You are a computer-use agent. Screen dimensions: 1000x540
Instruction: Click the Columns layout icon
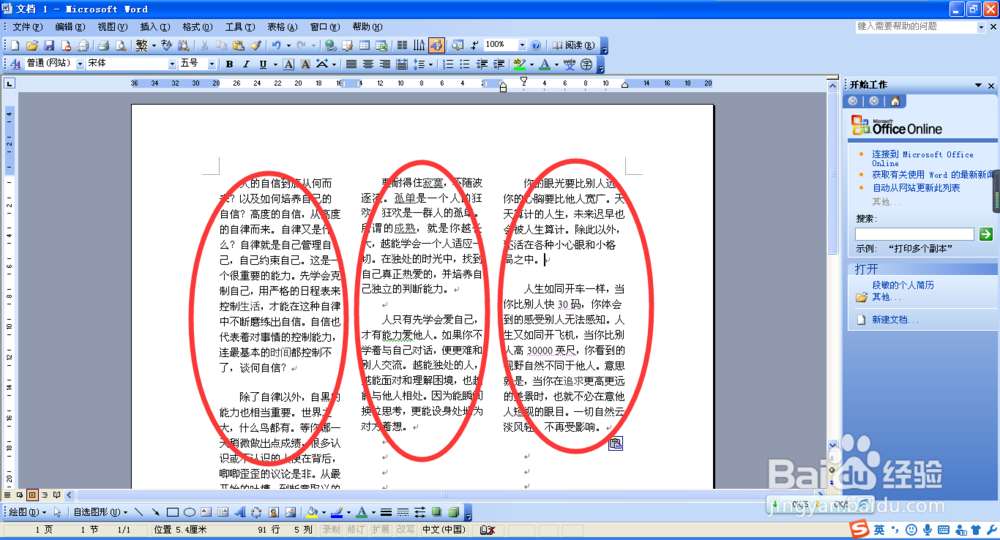click(402, 45)
